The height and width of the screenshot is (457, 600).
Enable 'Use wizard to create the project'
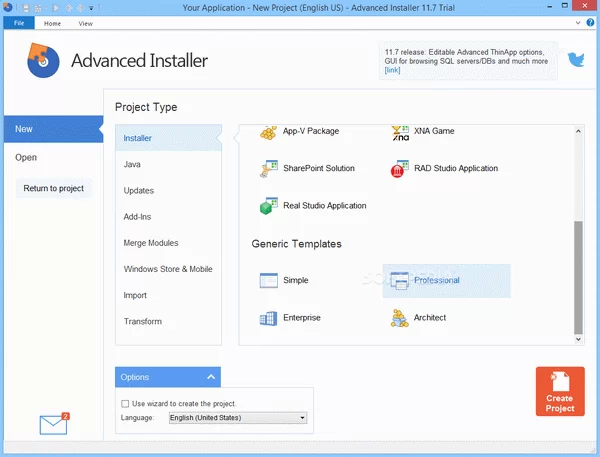pyautogui.click(x=125, y=403)
